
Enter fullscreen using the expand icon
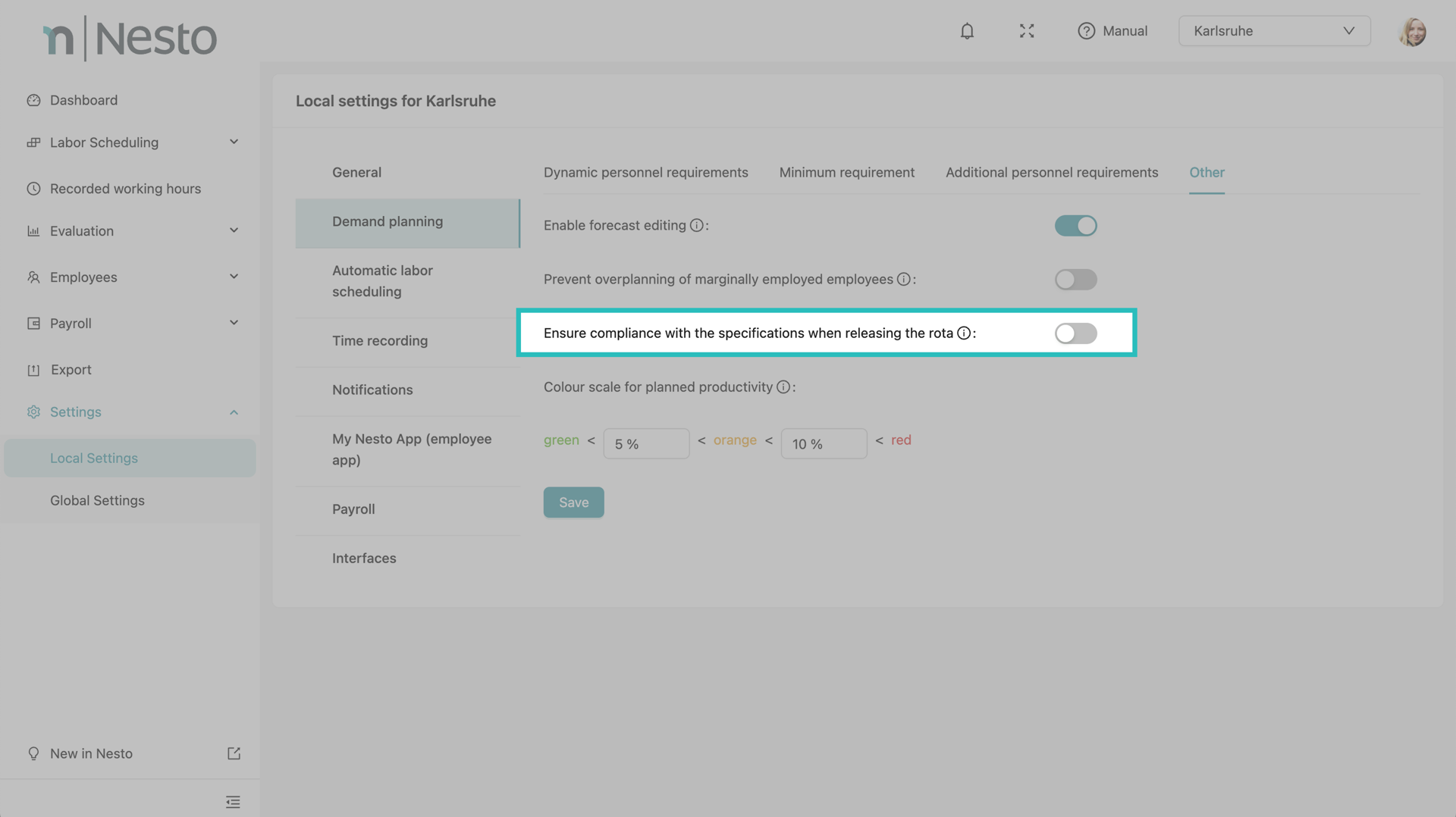tap(1027, 31)
